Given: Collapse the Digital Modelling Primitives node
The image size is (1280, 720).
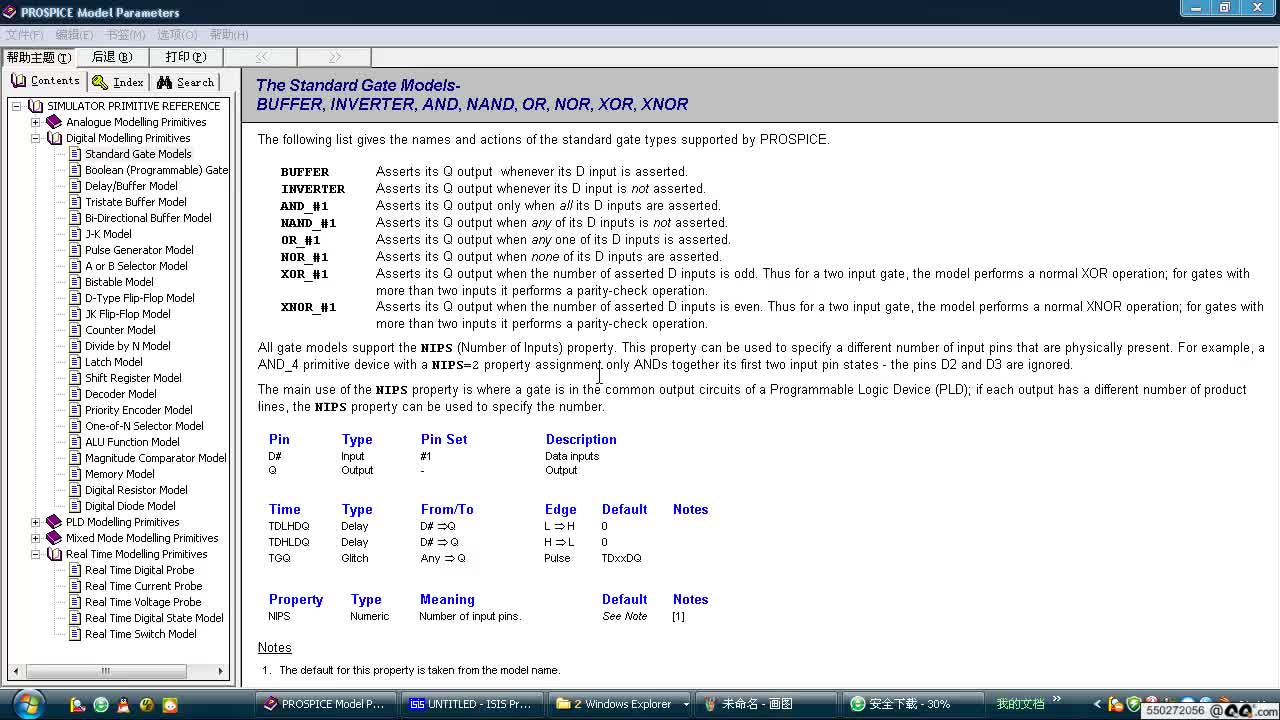Looking at the screenshot, I should click(x=35, y=138).
